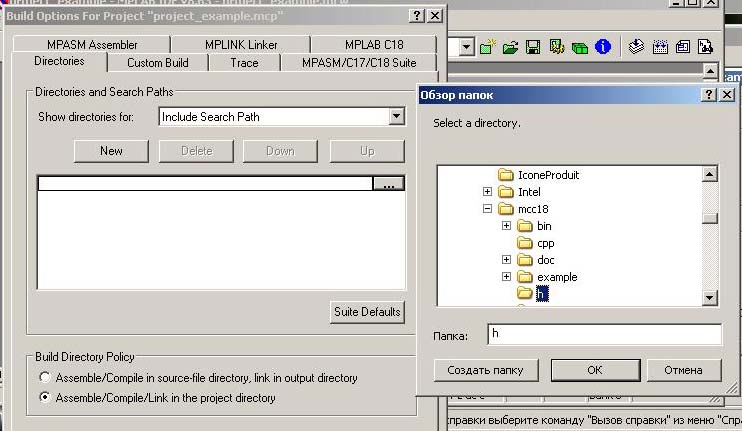Click the Suite Defaults button
Image resolution: width=742 pixels, height=431 pixels.
(x=367, y=312)
